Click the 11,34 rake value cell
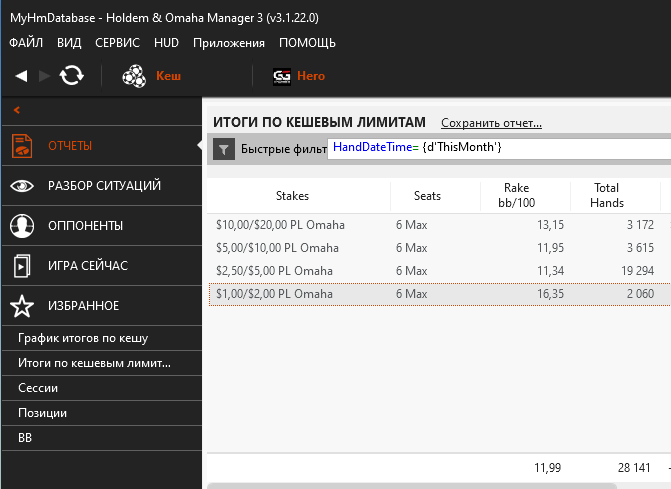 click(550, 271)
